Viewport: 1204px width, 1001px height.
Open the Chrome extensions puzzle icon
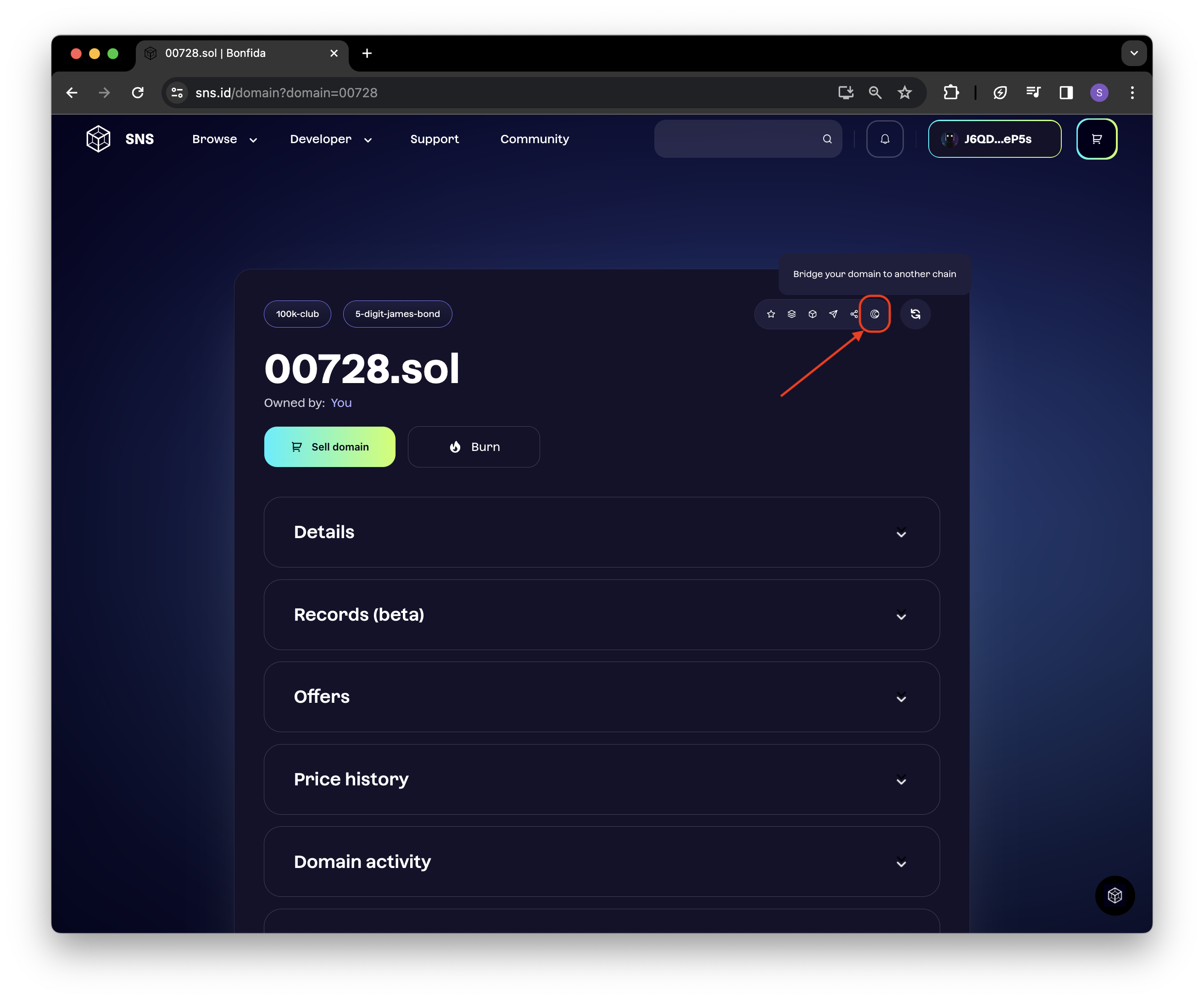pos(951,93)
